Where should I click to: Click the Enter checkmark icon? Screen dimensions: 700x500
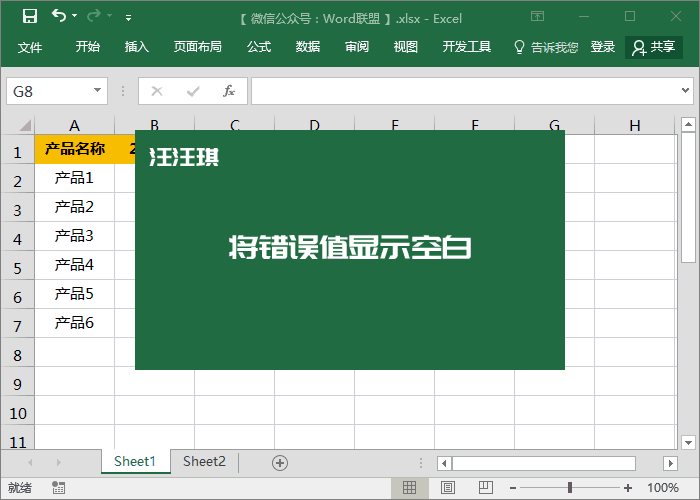pyautogui.click(x=193, y=92)
